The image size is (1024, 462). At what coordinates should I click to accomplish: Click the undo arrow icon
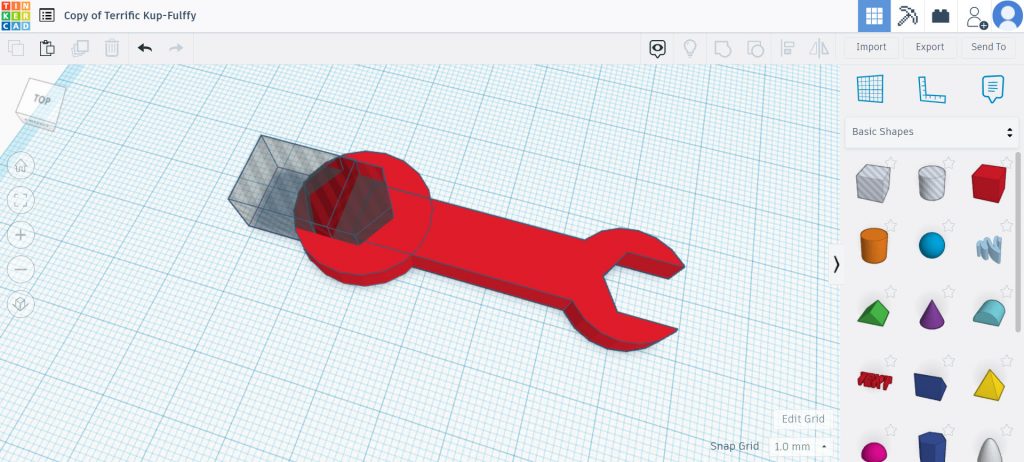pyautogui.click(x=145, y=48)
